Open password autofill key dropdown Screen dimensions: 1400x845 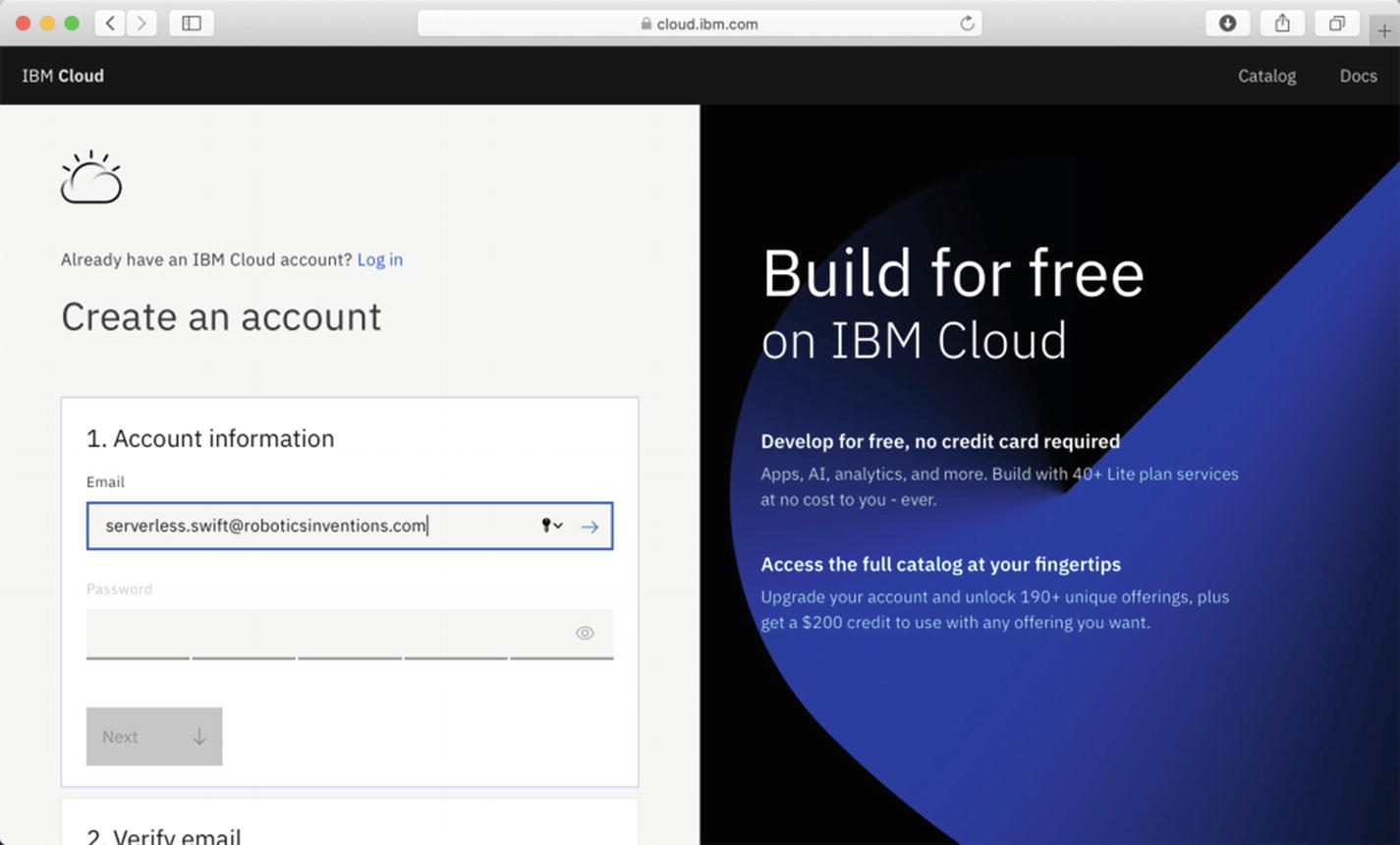point(552,526)
